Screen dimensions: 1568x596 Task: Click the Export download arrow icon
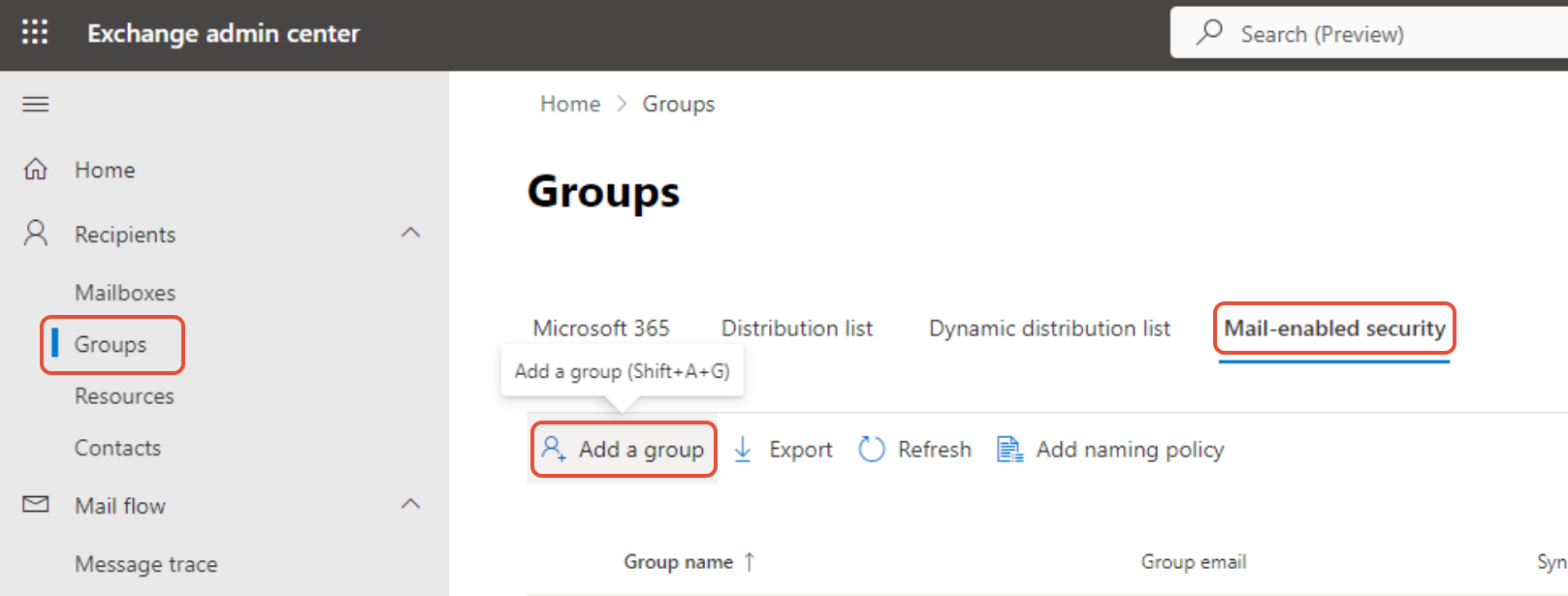743,449
